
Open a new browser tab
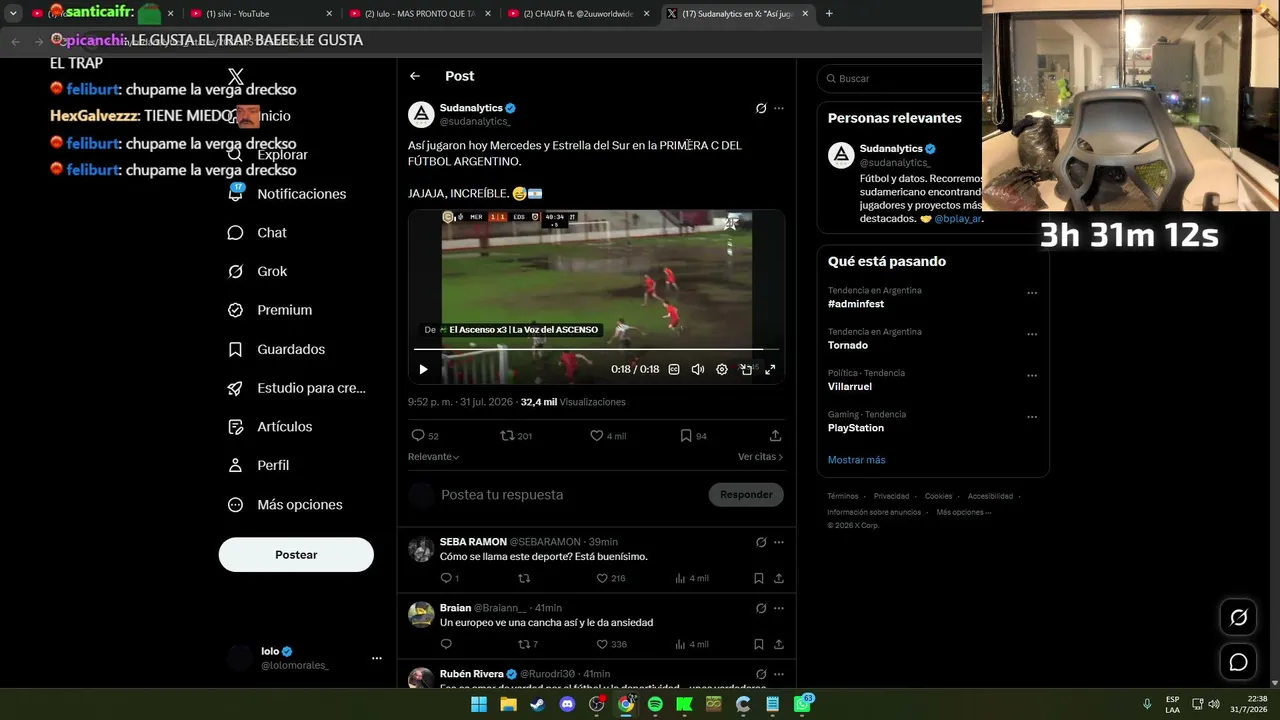coord(829,14)
